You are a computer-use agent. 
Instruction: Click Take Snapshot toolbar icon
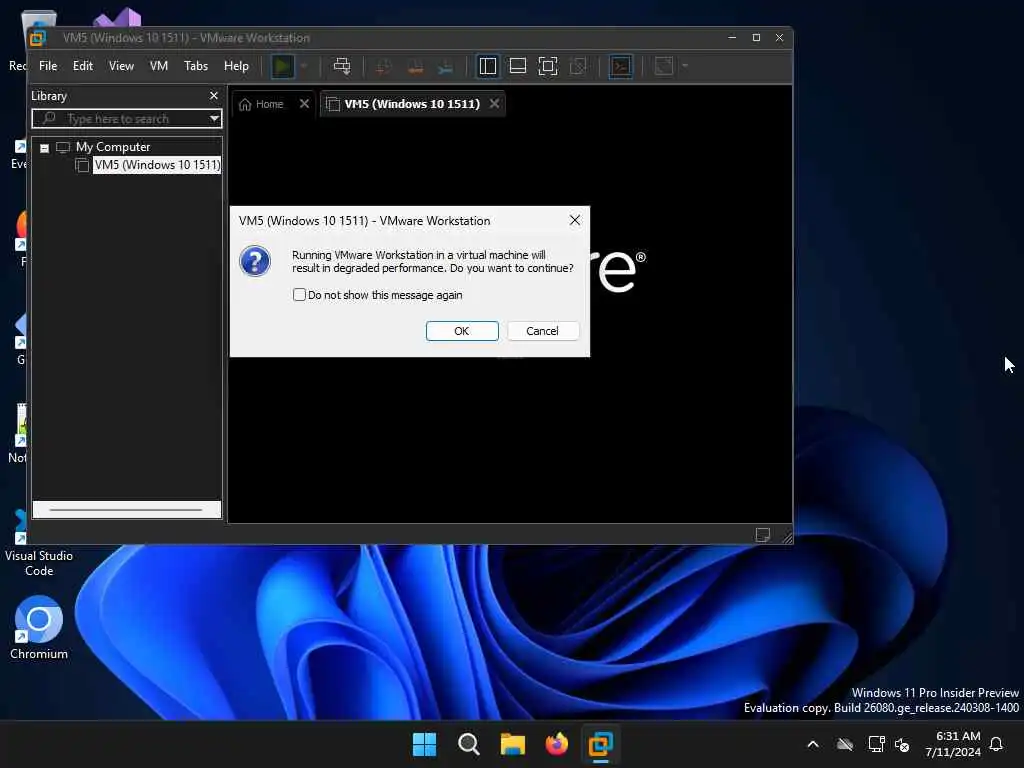(x=384, y=66)
